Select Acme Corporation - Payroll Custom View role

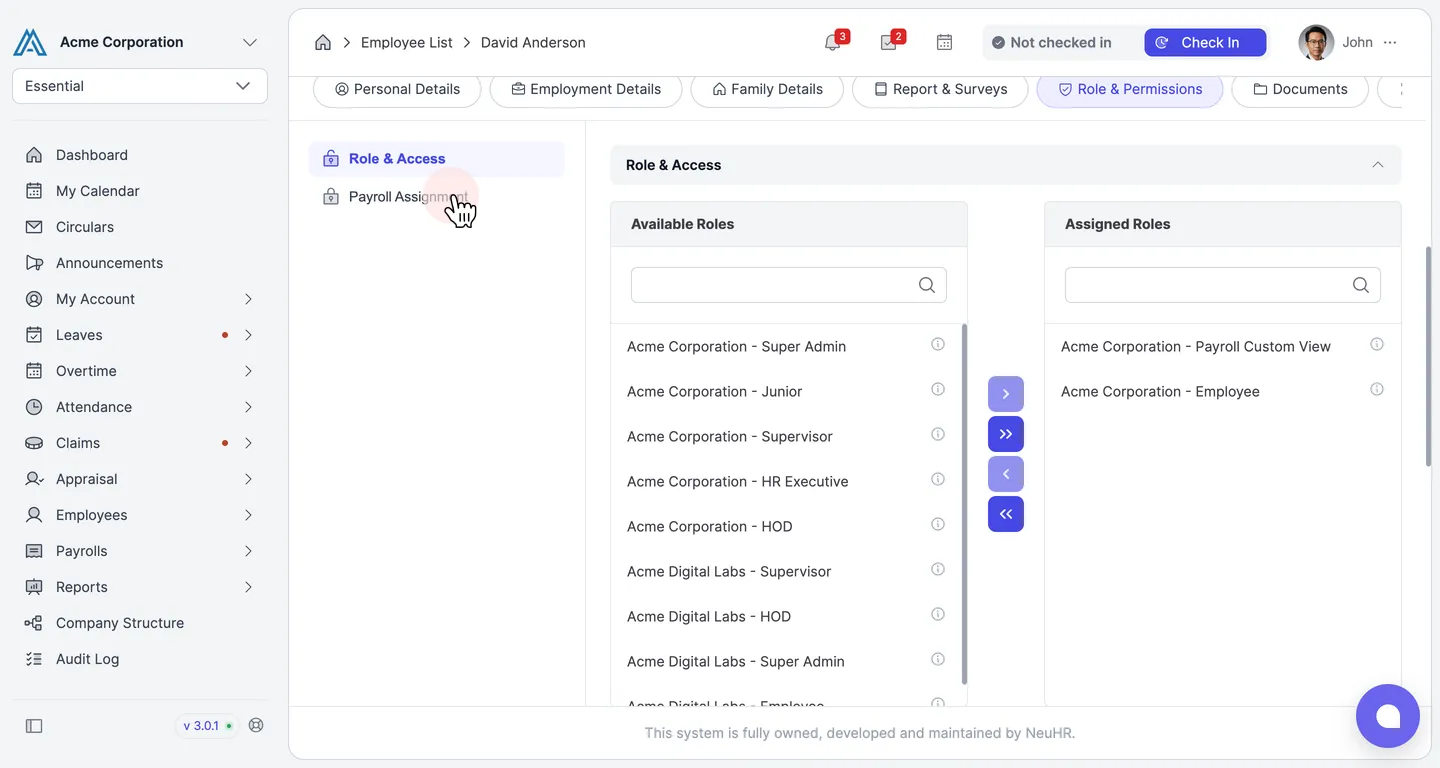[x=1195, y=346]
